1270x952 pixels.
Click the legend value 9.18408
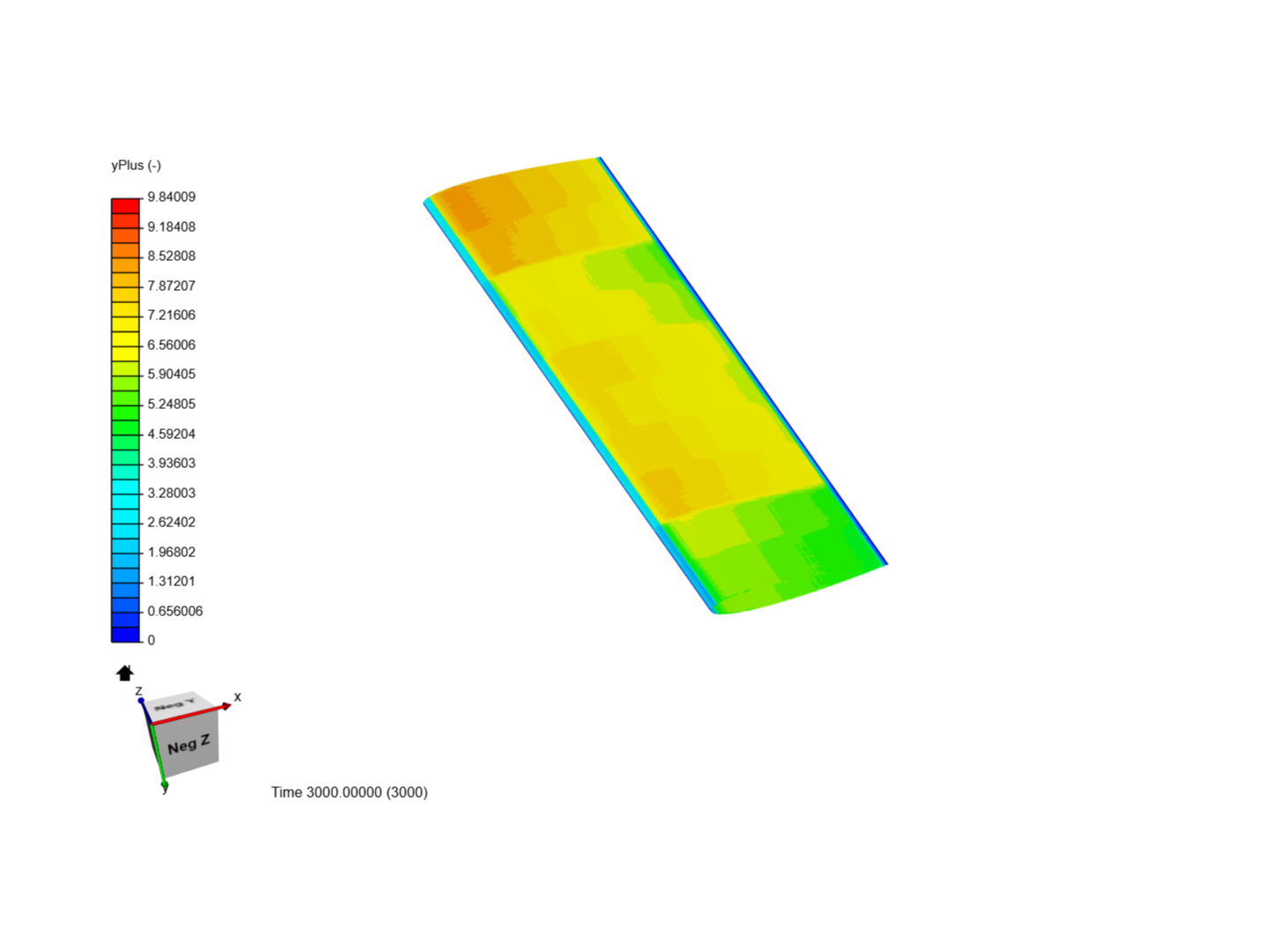tap(171, 227)
